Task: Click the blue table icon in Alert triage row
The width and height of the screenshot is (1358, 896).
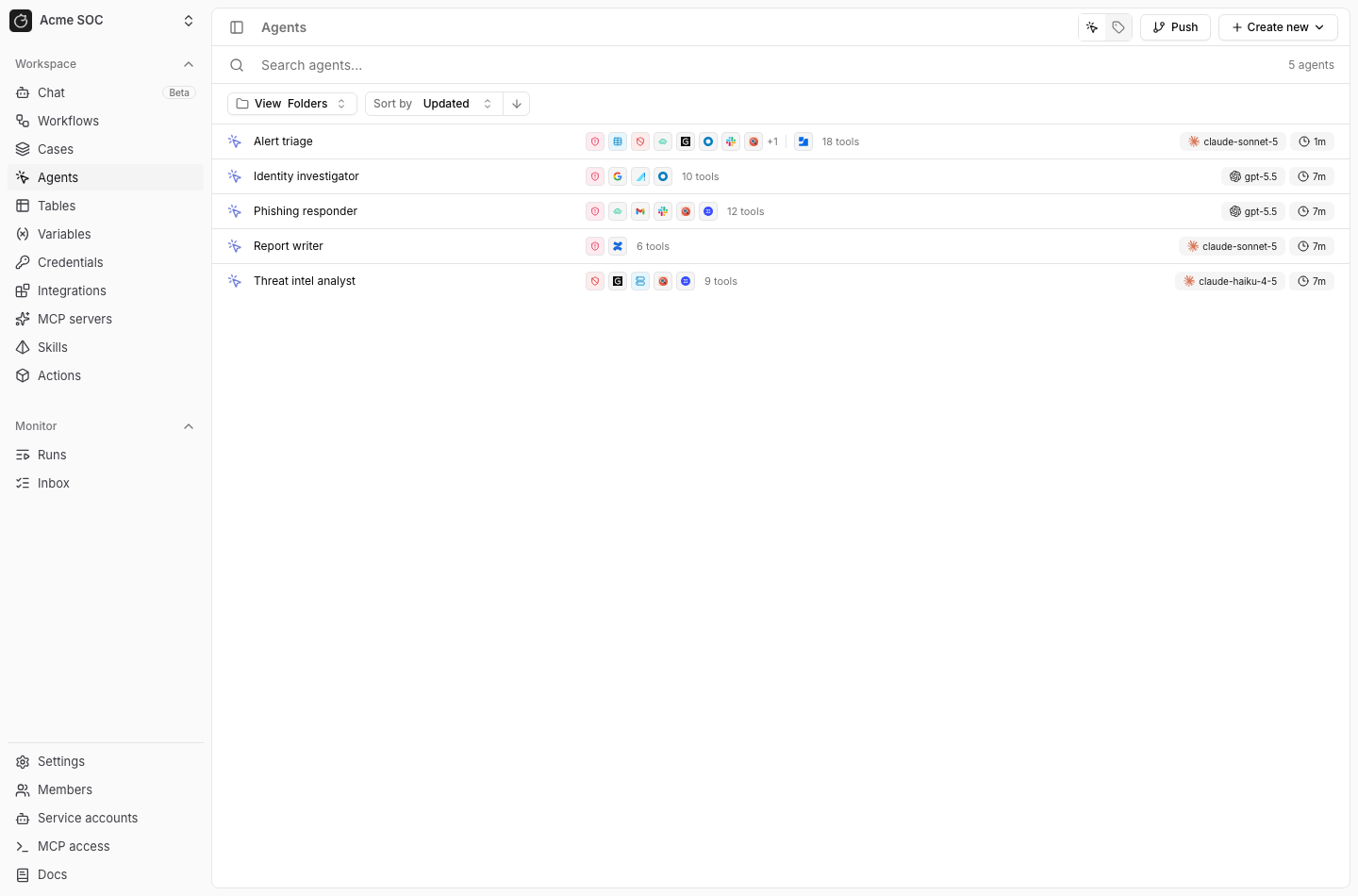Action: [x=618, y=141]
